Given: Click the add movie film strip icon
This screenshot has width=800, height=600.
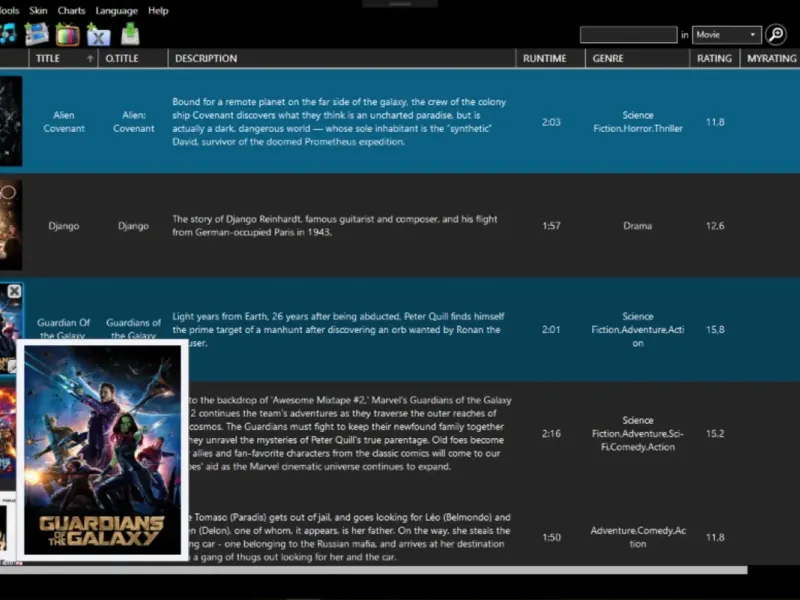Looking at the screenshot, I should click(36, 34).
